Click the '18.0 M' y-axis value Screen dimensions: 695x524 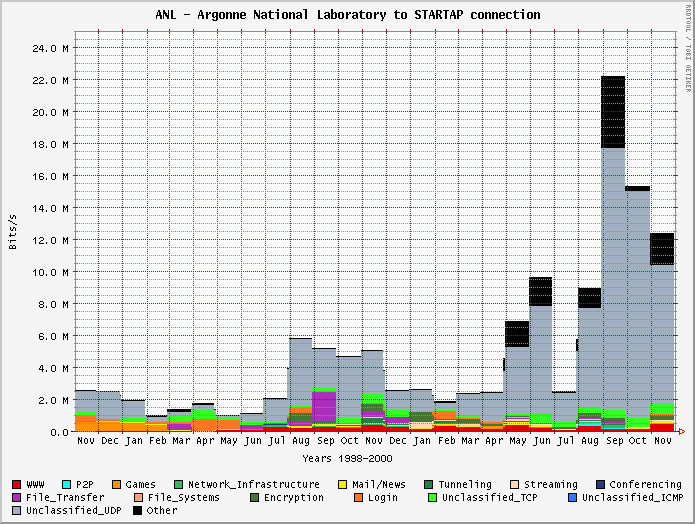pyautogui.click(x=50, y=144)
